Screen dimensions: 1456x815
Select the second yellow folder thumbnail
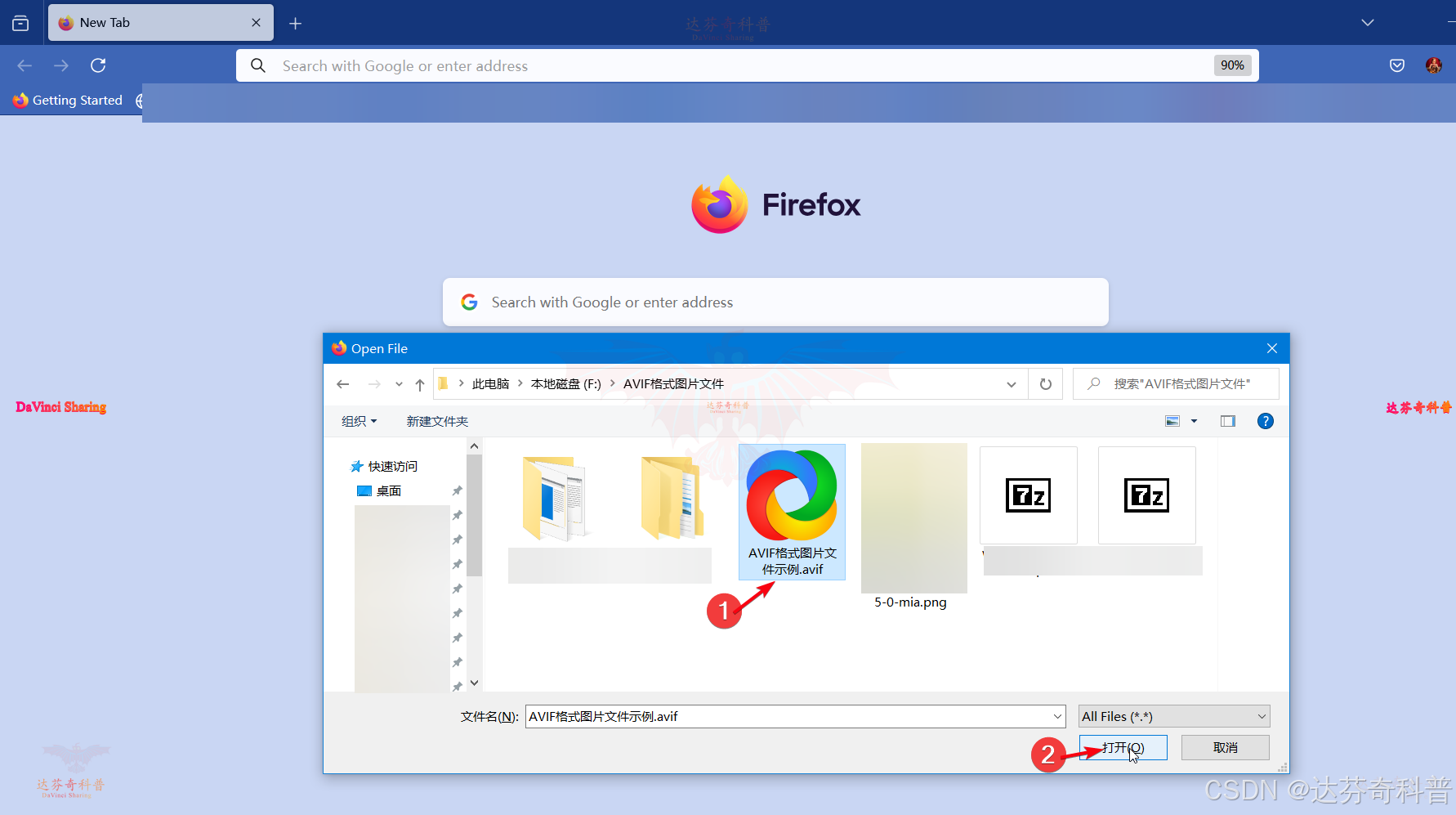point(672,498)
